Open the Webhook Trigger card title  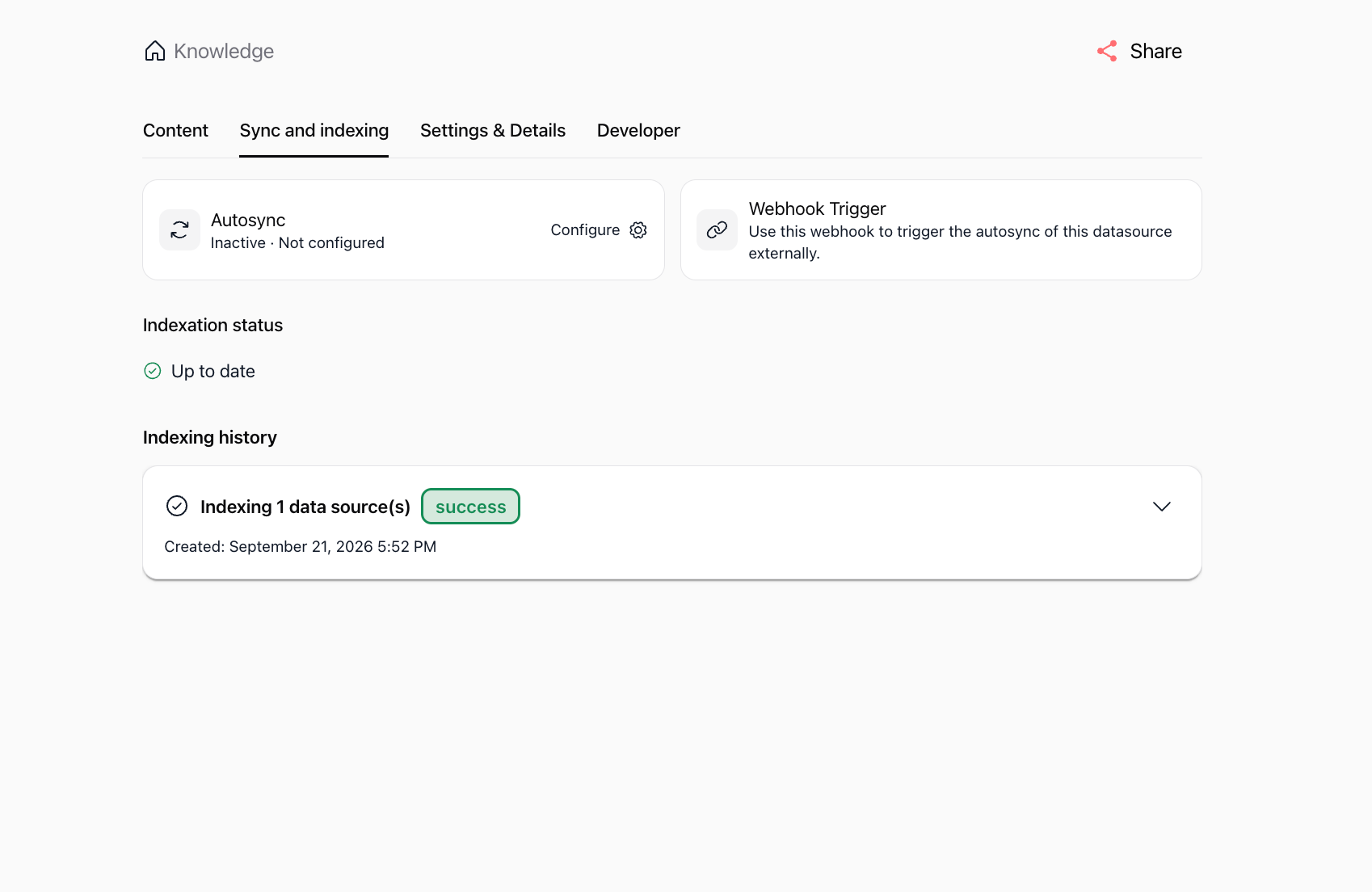coord(817,208)
